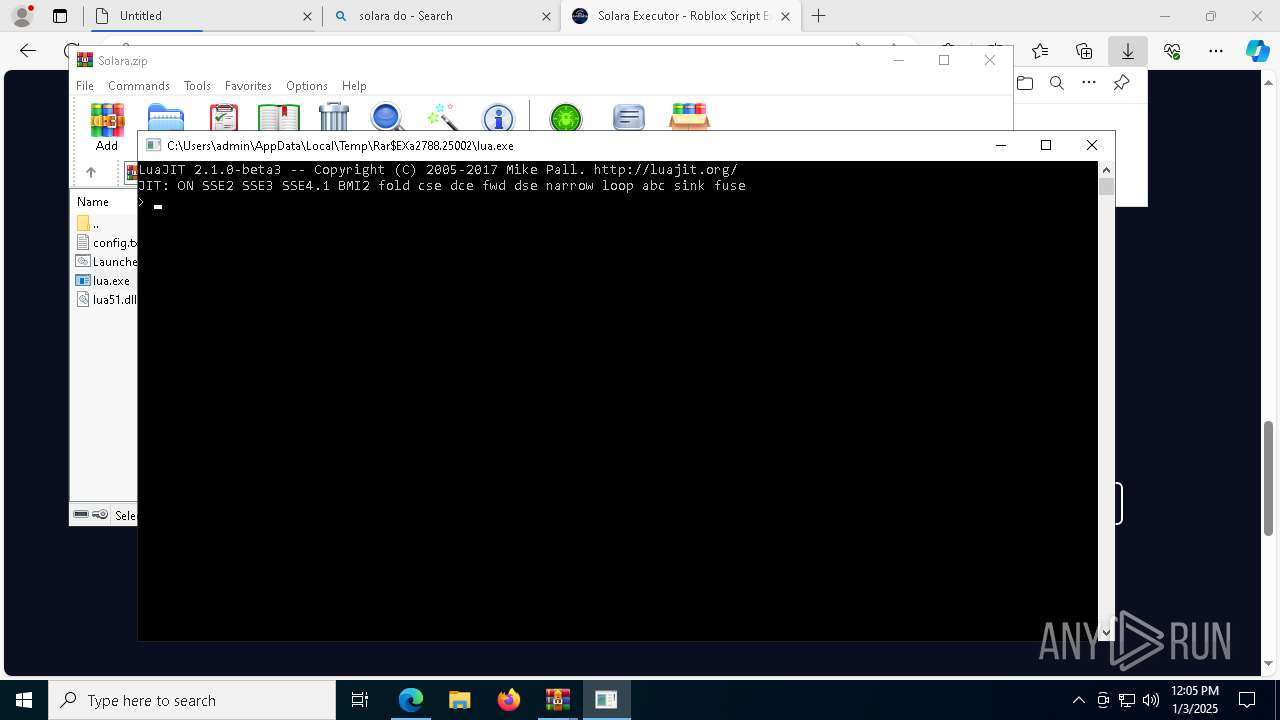This screenshot has width=1280, height=720.
Task: Click the Test archive clipboard icon
Action: click(x=224, y=117)
